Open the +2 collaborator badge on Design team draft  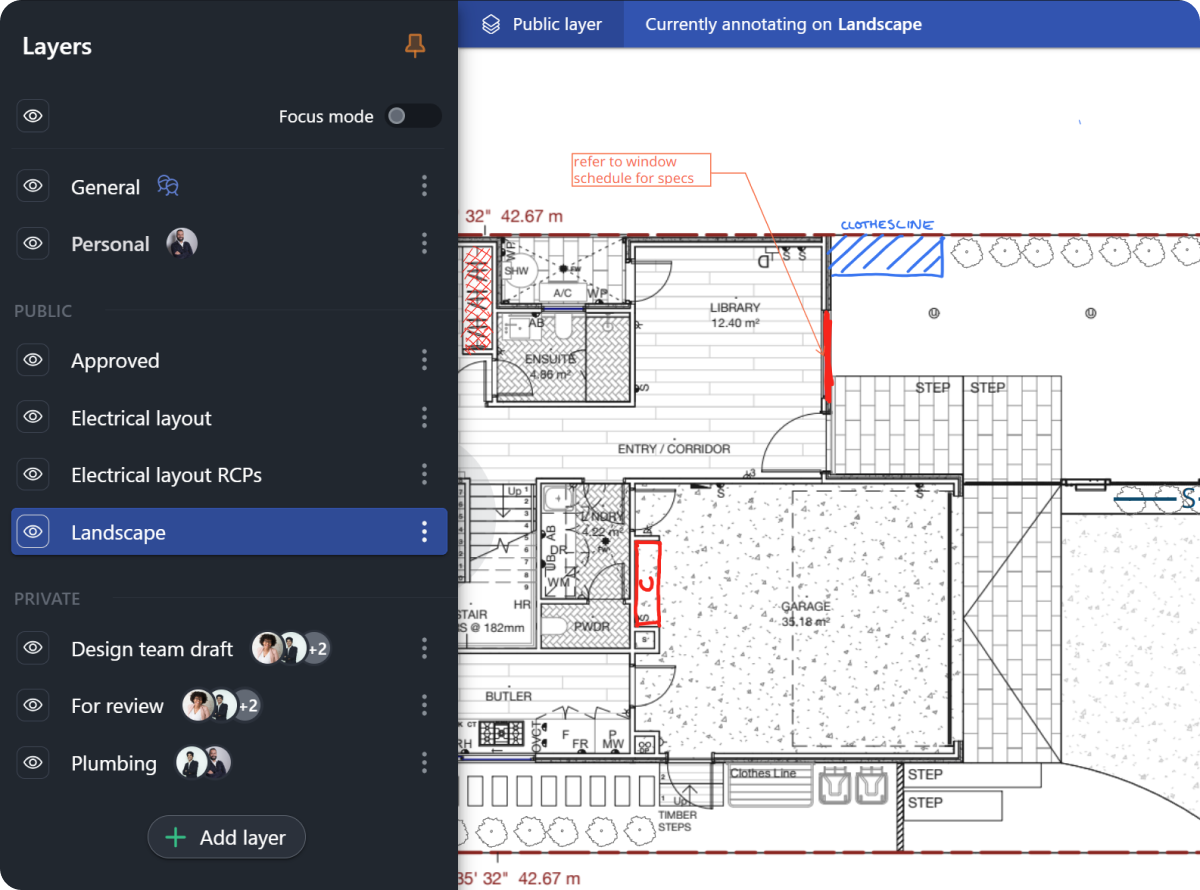(316, 648)
